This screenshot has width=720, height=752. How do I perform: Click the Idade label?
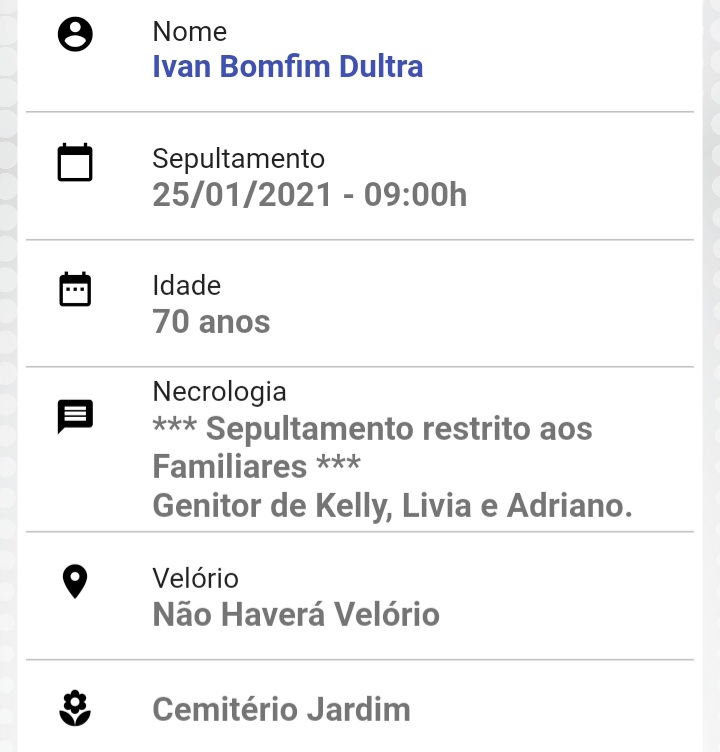tap(187, 285)
